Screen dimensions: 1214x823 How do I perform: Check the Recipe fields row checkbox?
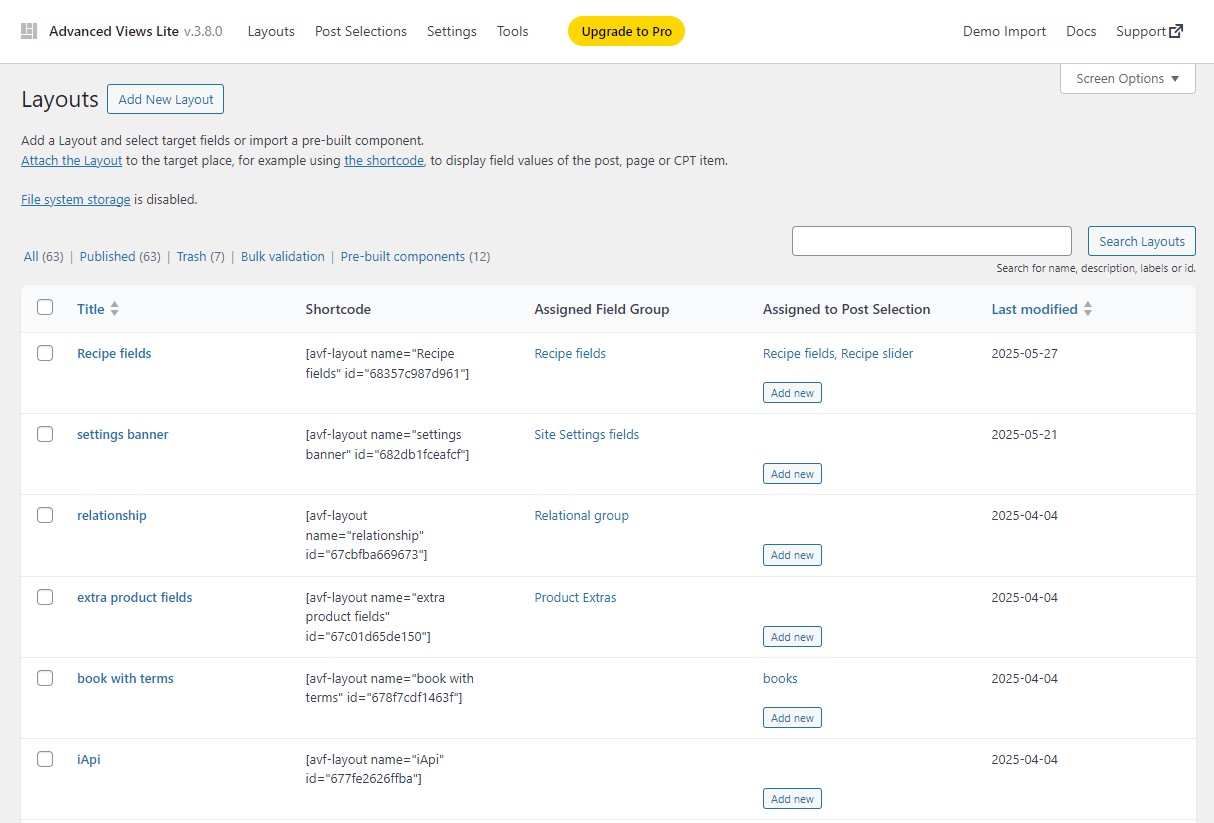[45, 353]
